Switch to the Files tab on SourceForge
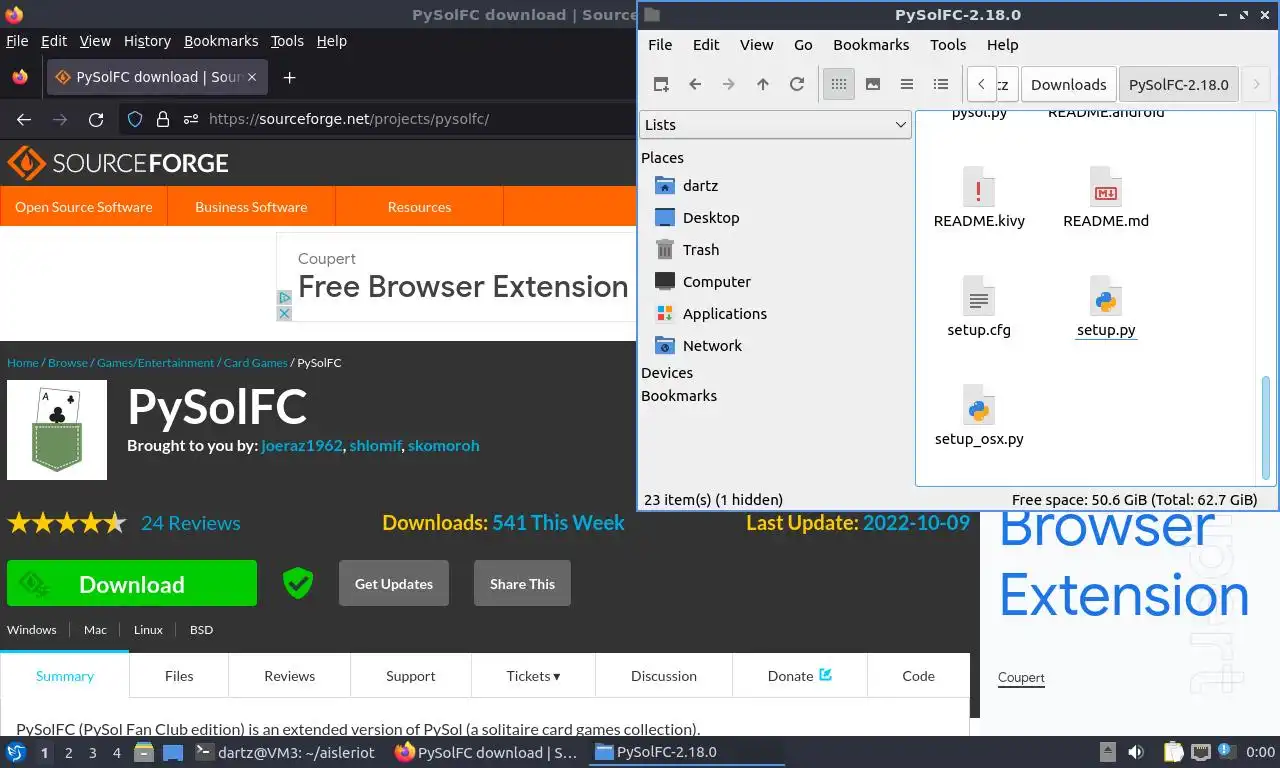This screenshot has width=1280, height=768. [x=179, y=676]
